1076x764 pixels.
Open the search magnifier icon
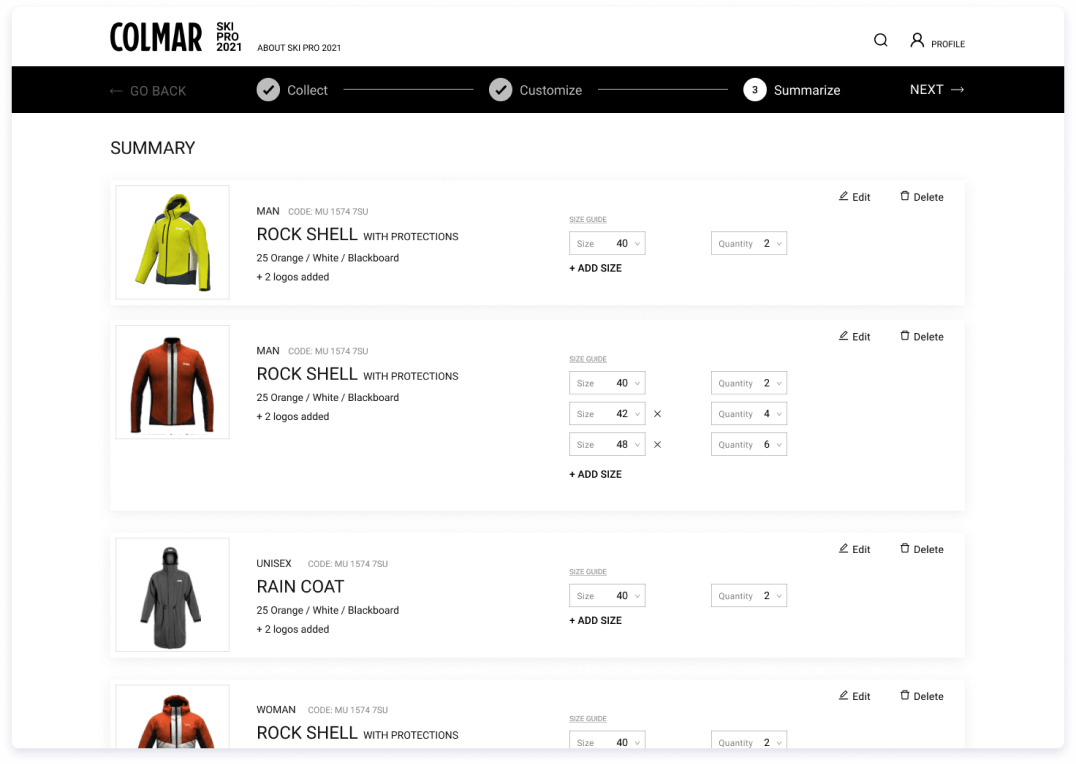880,40
